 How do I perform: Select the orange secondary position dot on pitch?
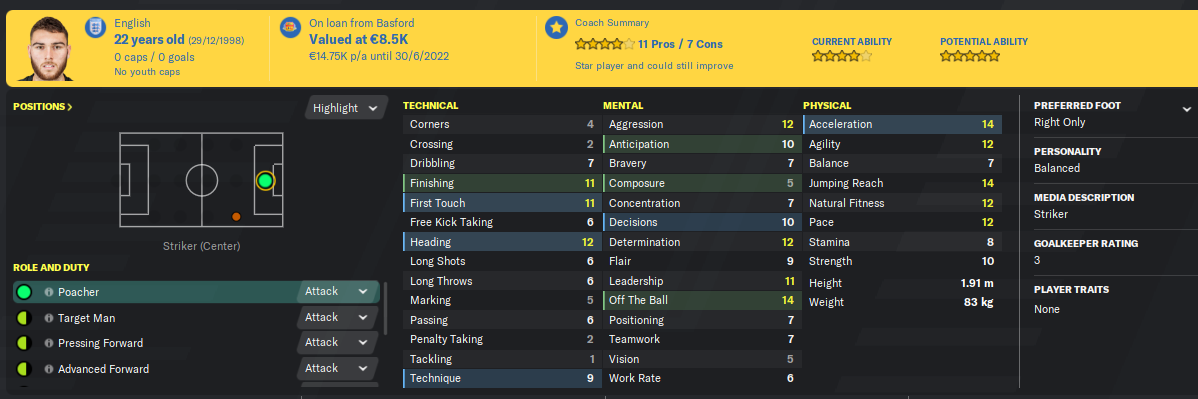(236, 217)
